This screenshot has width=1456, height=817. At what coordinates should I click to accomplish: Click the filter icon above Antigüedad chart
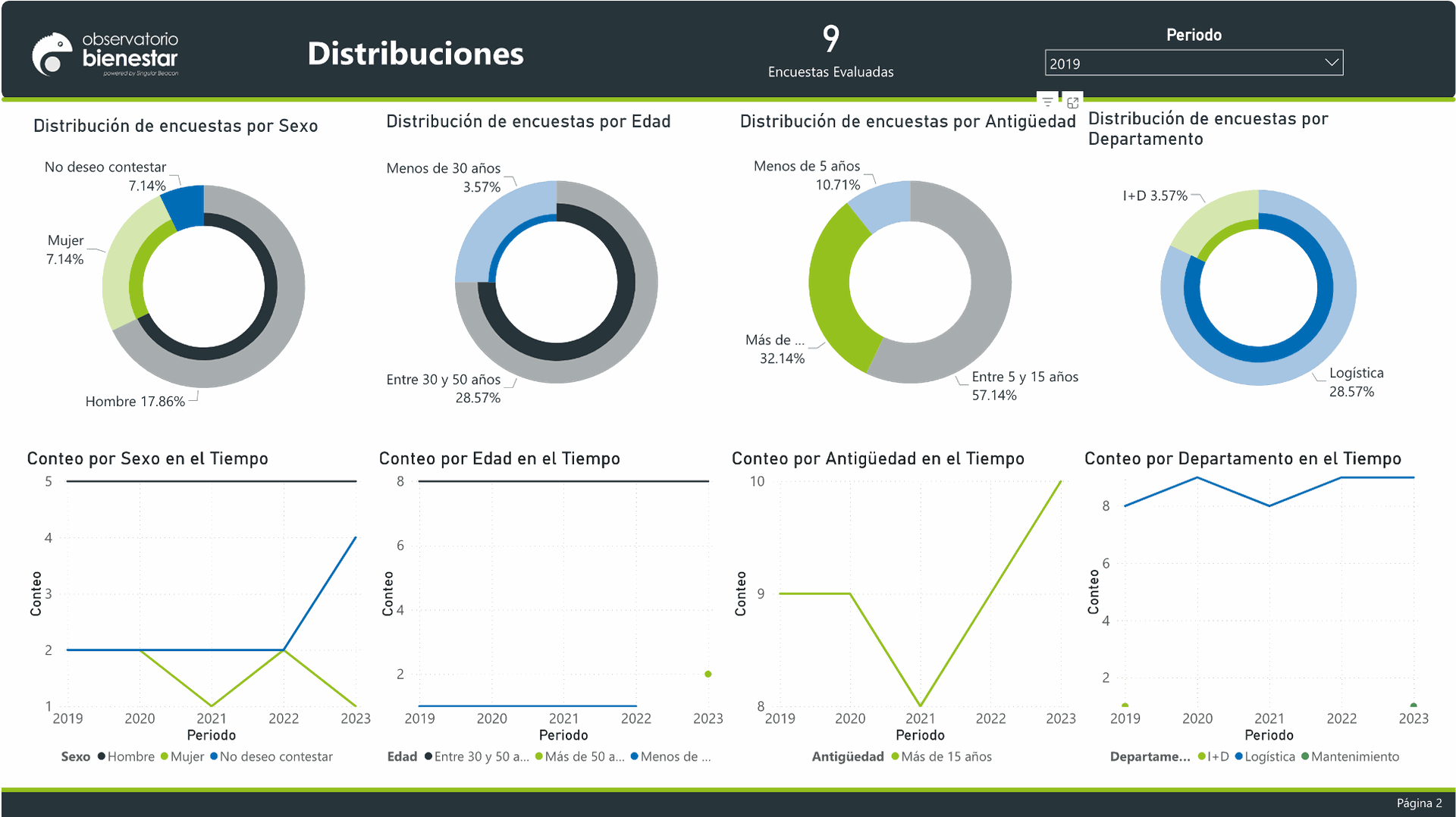tap(1047, 102)
